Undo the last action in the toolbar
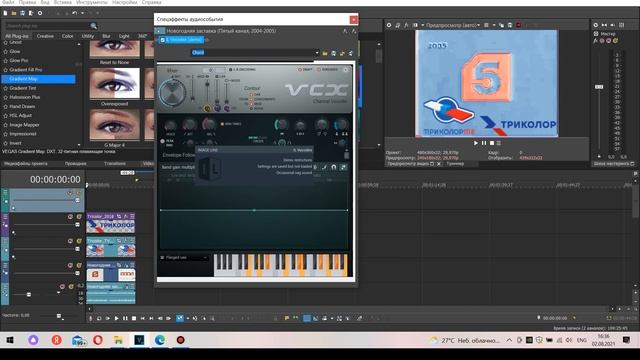The image size is (640, 360). point(75,13)
